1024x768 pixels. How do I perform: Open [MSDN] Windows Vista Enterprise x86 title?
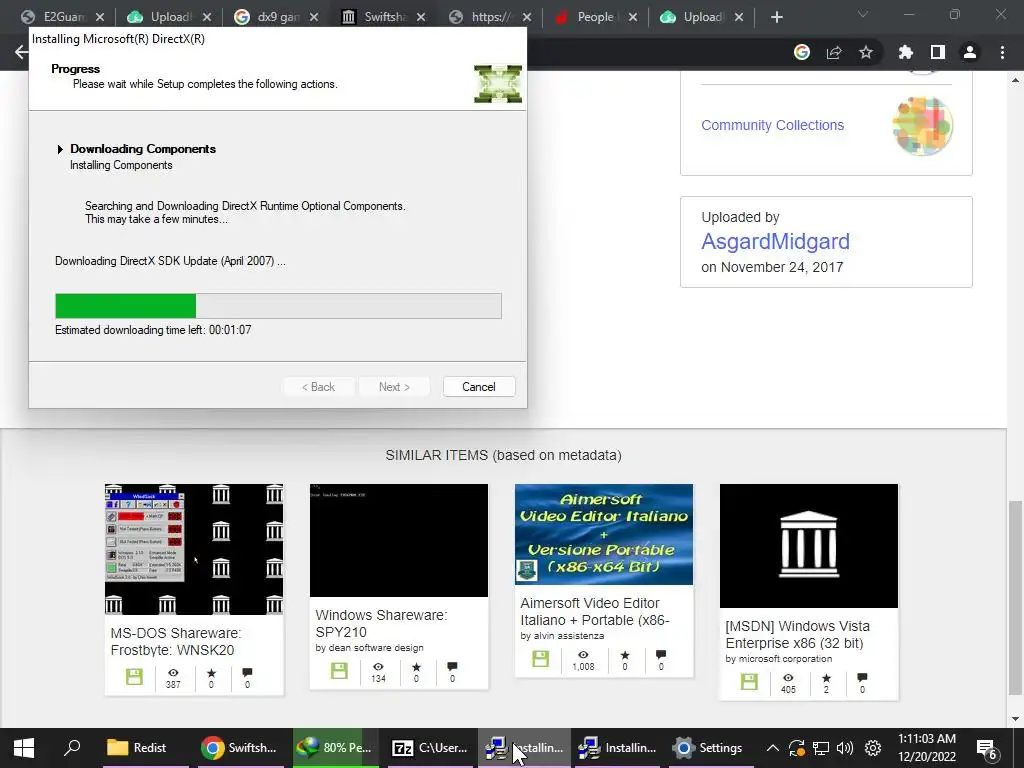797,635
